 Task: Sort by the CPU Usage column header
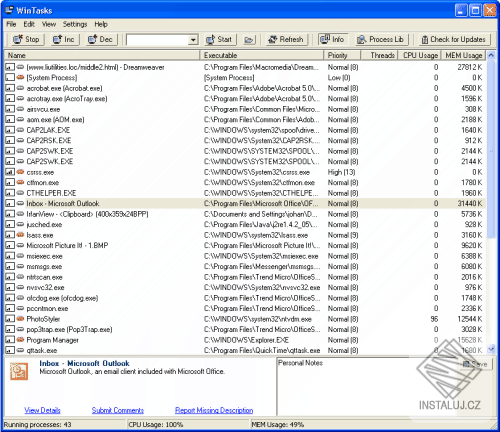tap(419, 55)
